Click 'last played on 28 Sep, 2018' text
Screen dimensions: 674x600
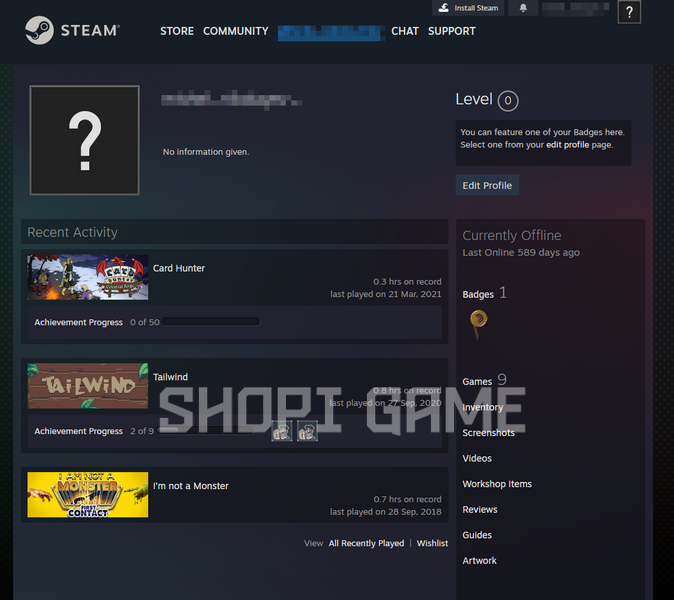pyautogui.click(x=386, y=512)
